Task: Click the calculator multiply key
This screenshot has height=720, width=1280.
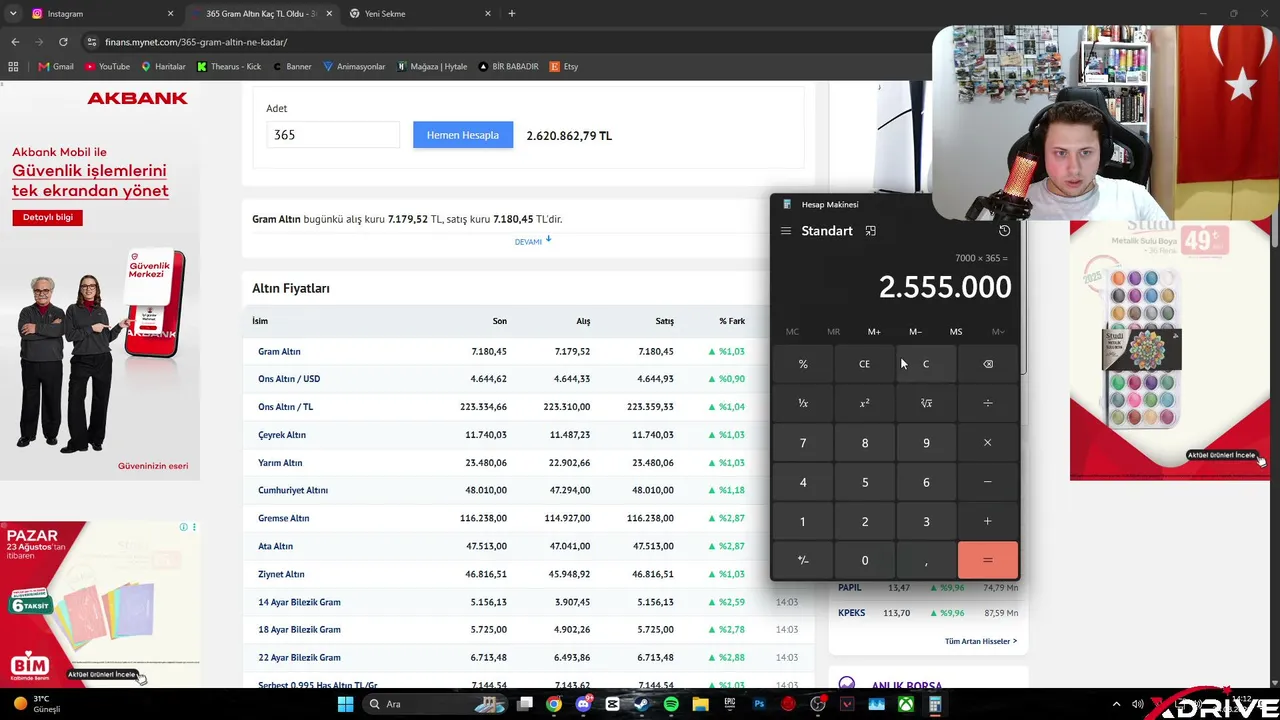Action: (988, 443)
